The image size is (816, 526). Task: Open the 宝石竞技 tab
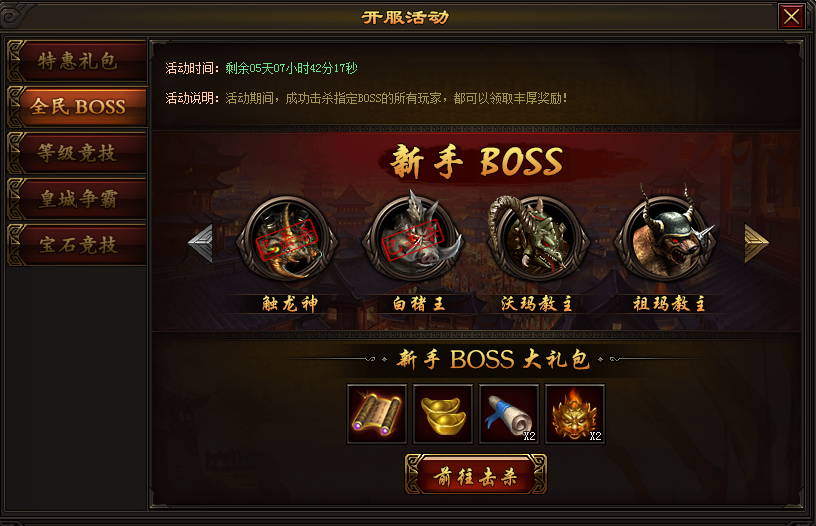tap(77, 245)
